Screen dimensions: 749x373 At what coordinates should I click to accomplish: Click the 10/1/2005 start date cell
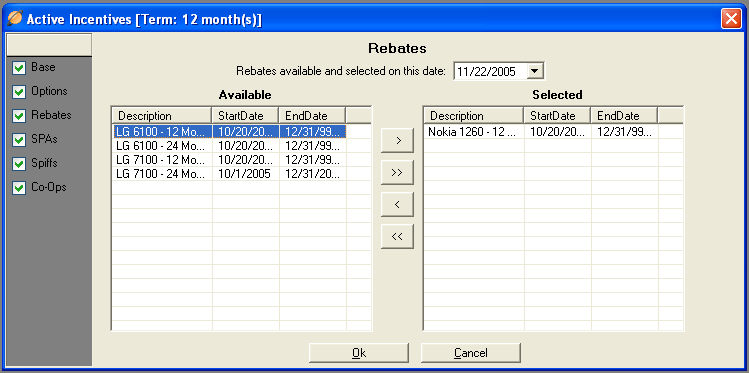(x=246, y=173)
